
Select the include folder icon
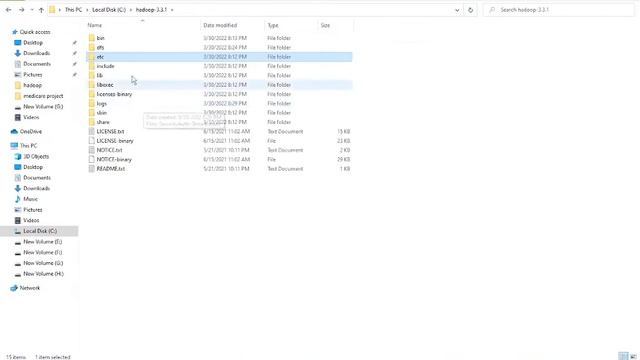click(92, 66)
